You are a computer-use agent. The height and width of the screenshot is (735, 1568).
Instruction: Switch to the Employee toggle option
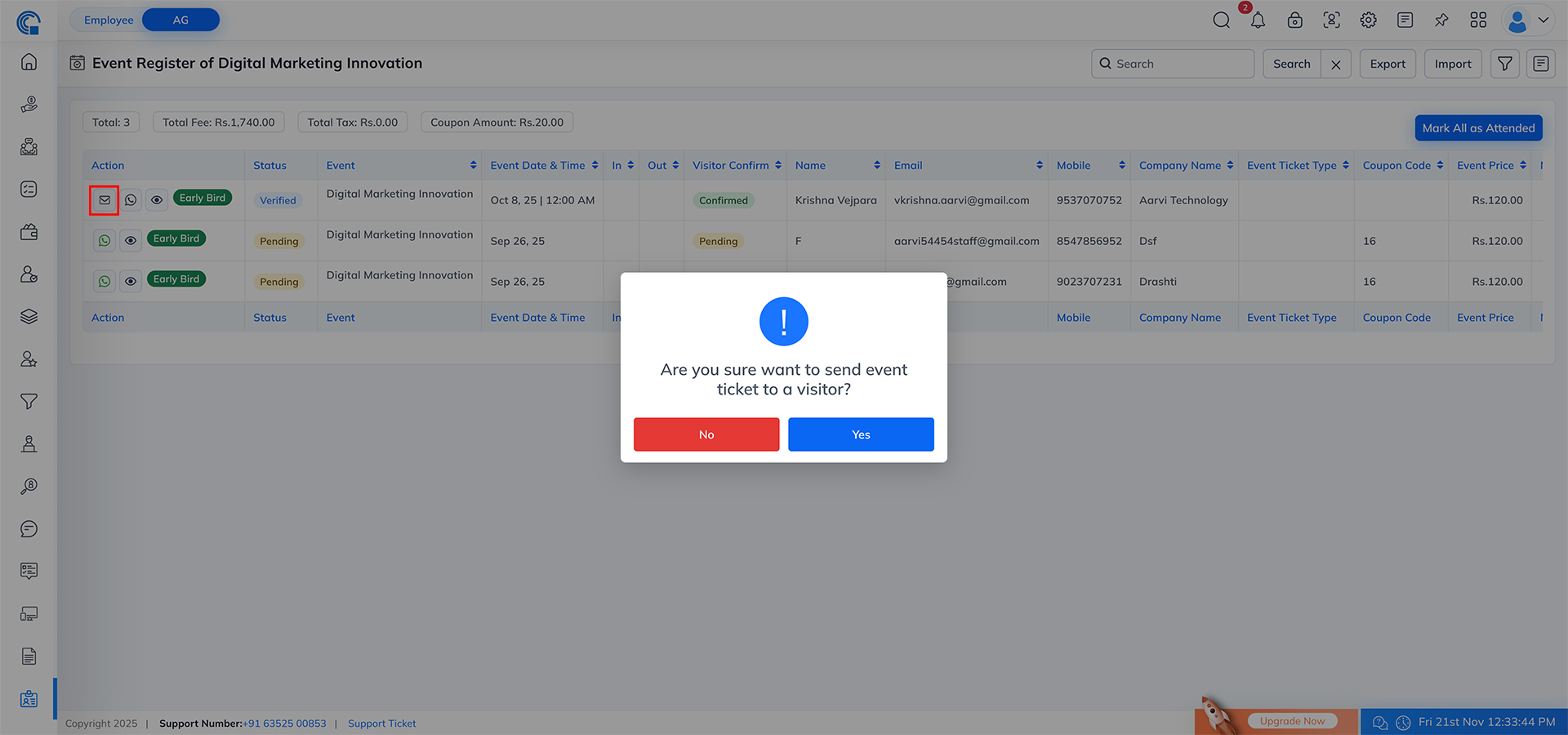click(x=109, y=20)
